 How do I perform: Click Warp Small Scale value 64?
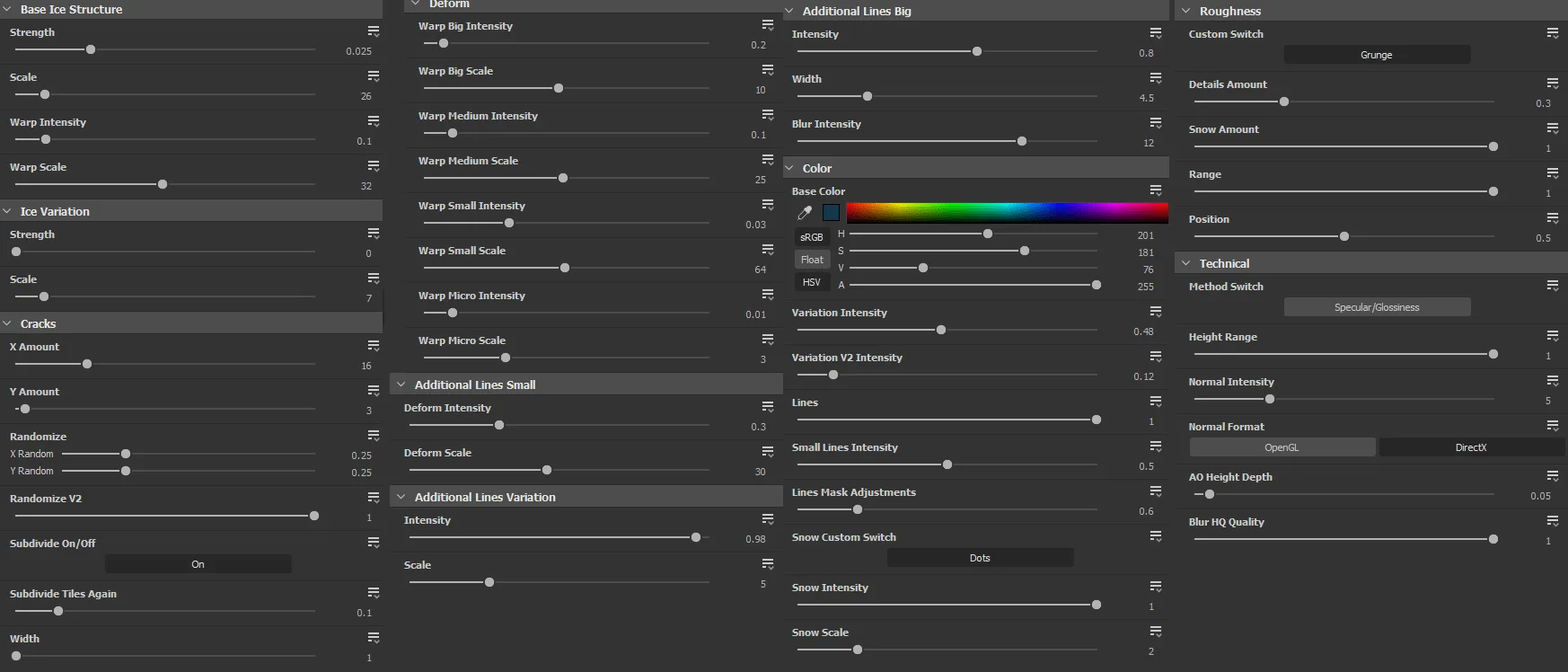point(761,270)
